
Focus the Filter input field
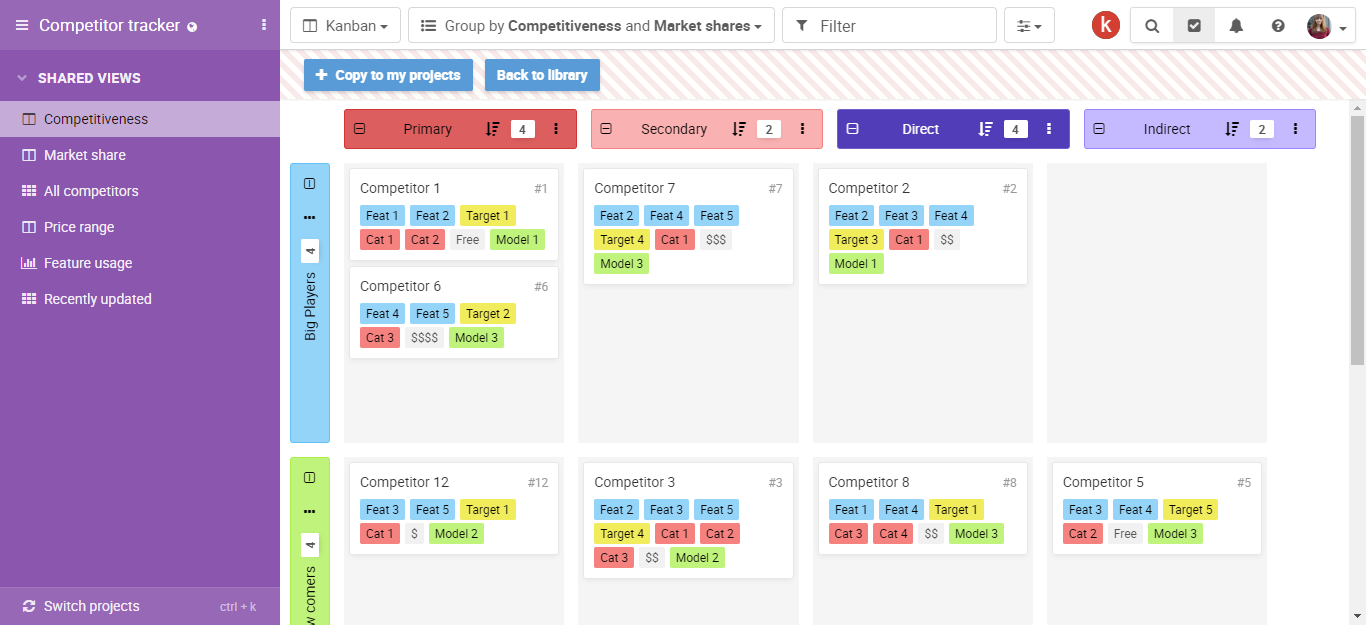(x=889, y=26)
